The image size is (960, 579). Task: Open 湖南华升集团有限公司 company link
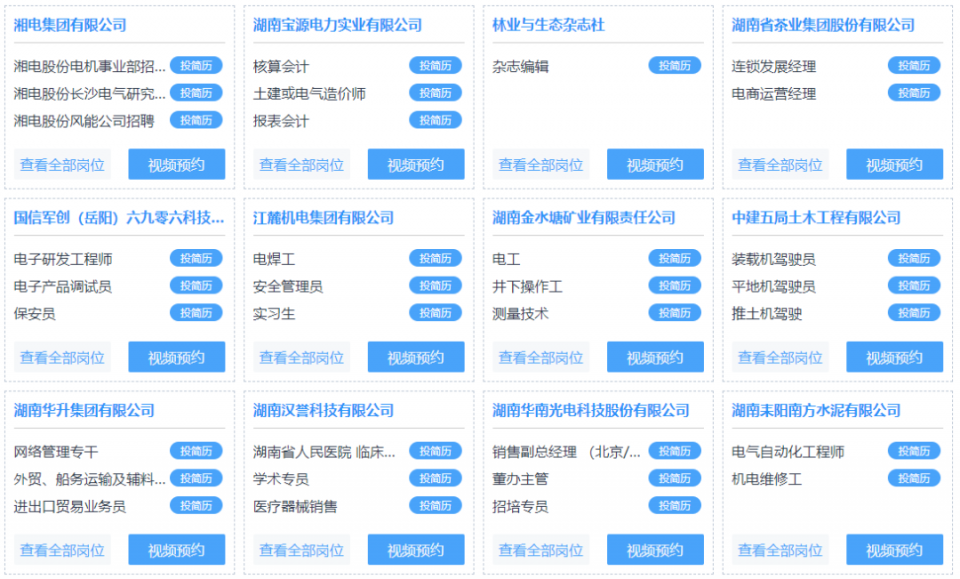click(x=84, y=411)
